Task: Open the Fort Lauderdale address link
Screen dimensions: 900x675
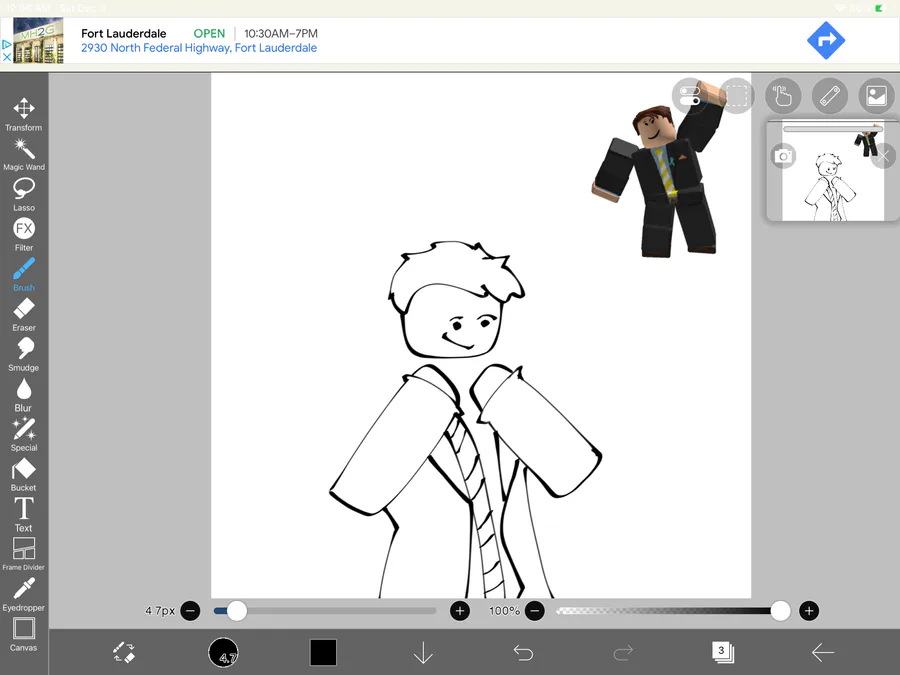Action: point(199,48)
